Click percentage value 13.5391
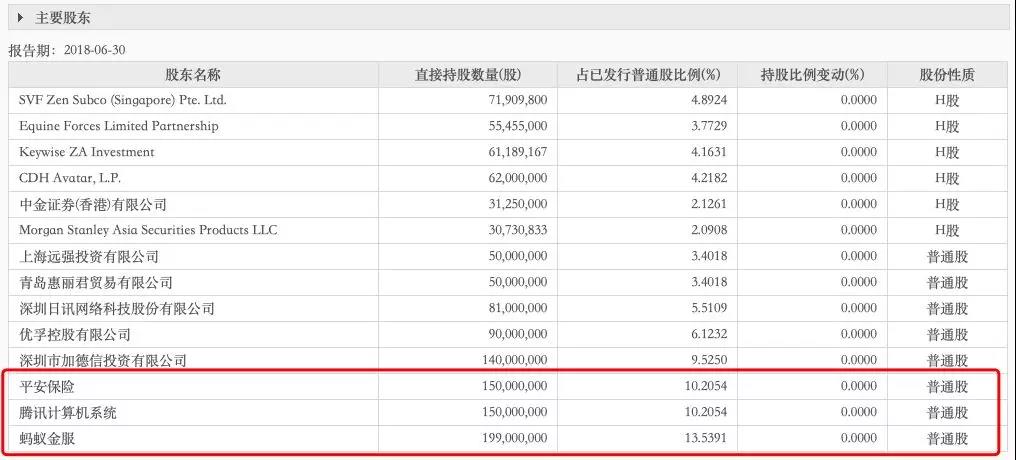The width and height of the screenshot is (1016, 460). click(704, 439)
